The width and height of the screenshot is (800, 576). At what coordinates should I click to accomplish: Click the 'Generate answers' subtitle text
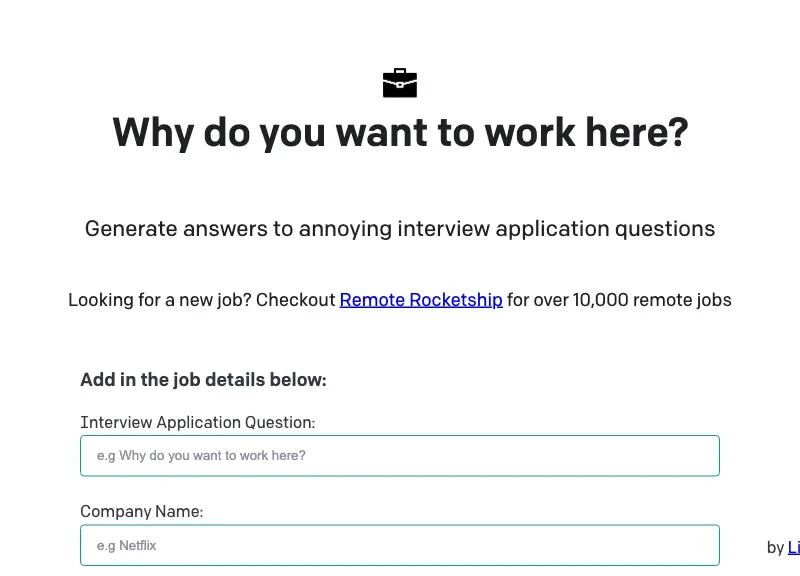(400, 229)
